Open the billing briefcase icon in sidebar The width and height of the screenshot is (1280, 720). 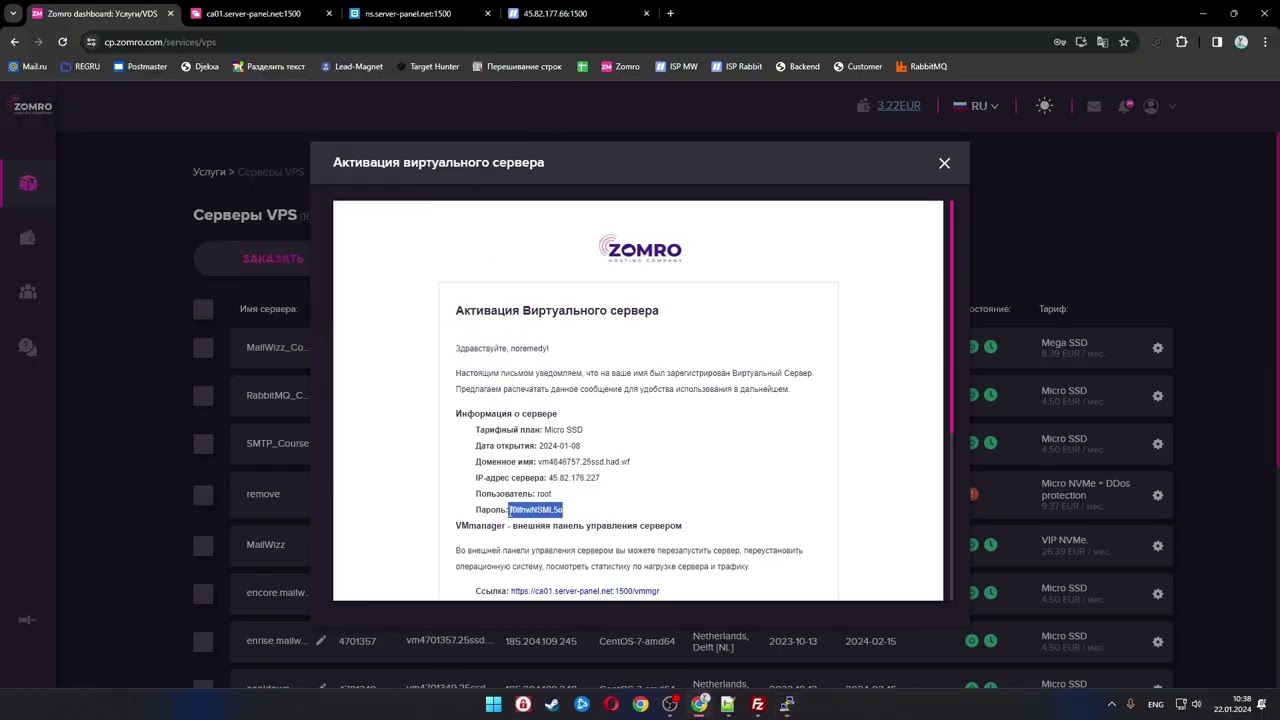28,237
